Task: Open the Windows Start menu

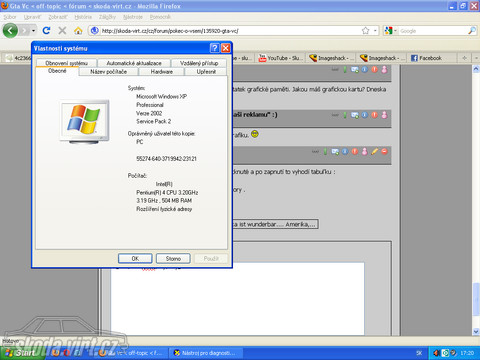Action: (x=22, y=353)
